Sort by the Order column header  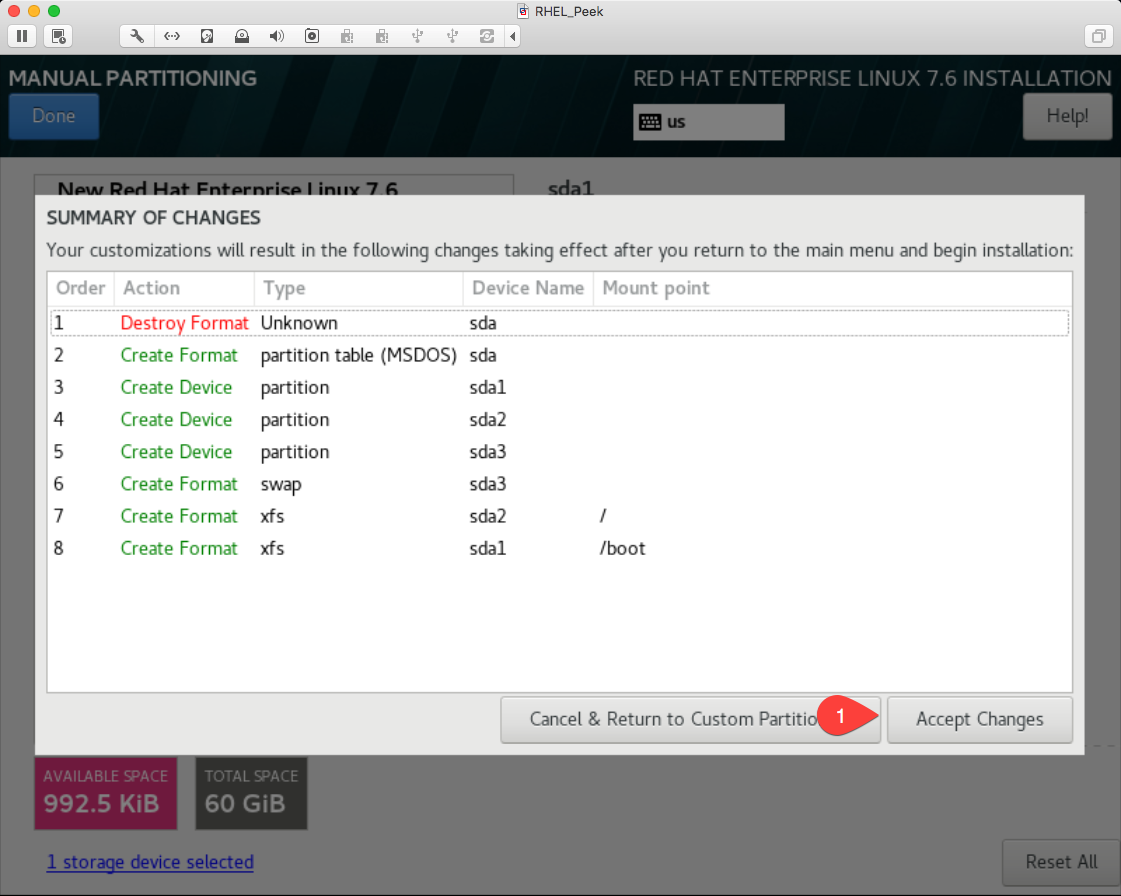pos(81,288)
